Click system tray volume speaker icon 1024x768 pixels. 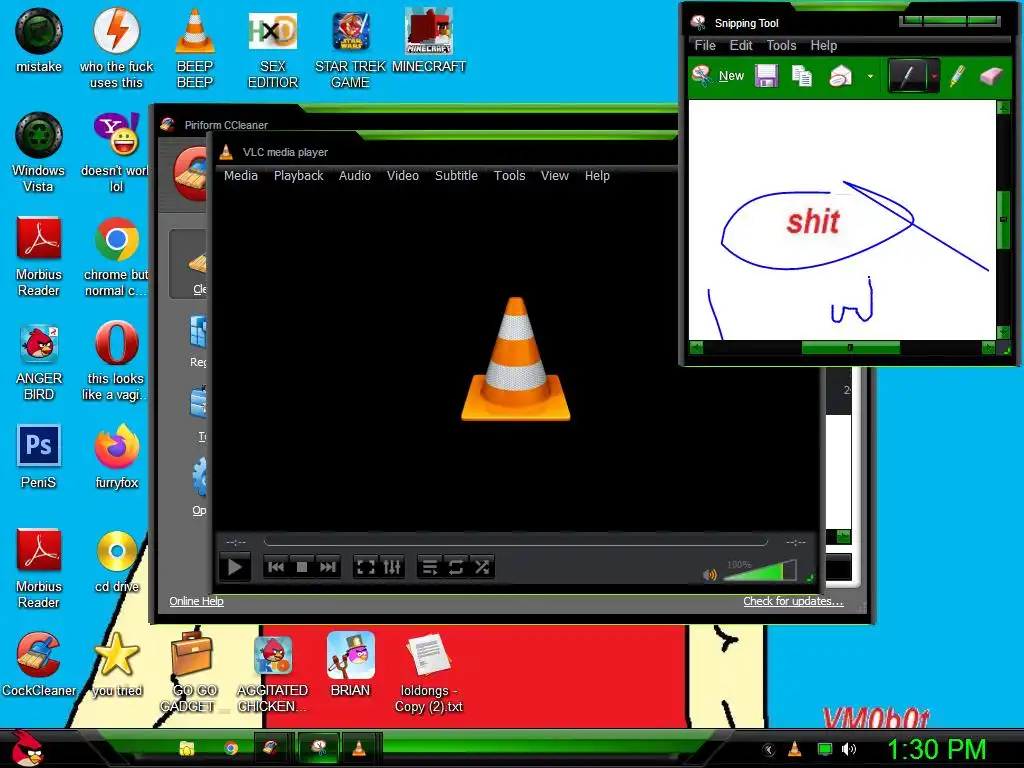pyautogui.click(x=849, y=749)
